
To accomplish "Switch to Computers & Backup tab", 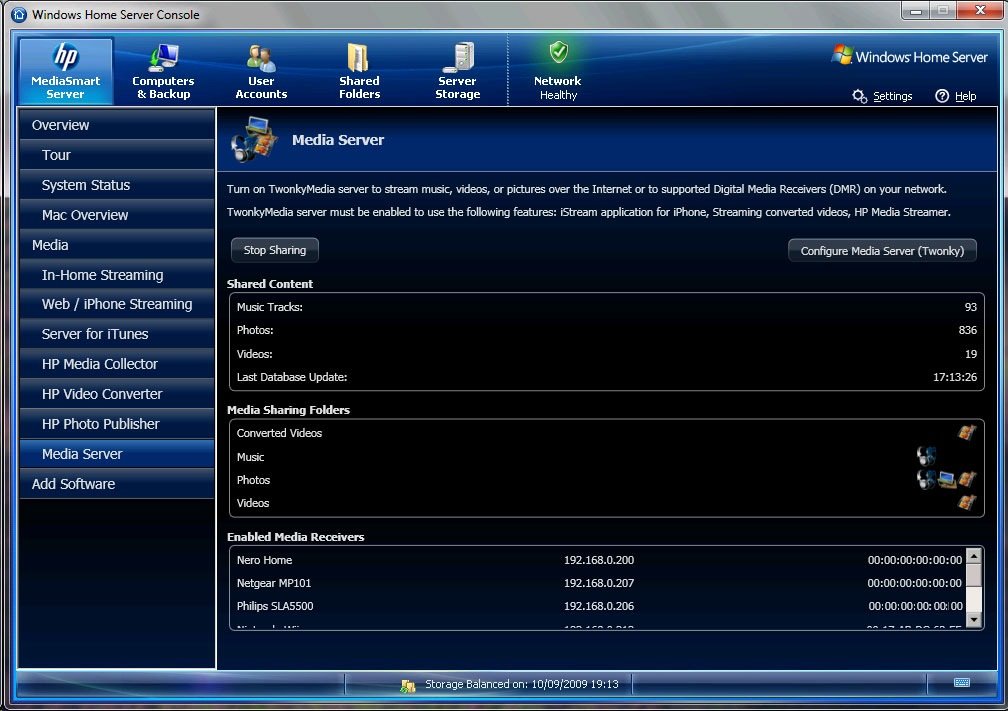I will 163,71.
